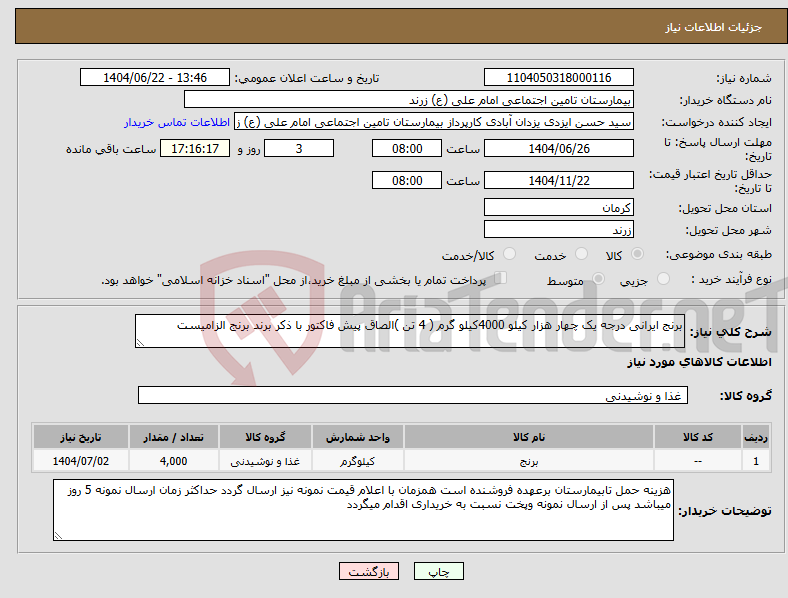Click the price validity date 1404/11/22
788x598 pixels.
pos(559,180)
